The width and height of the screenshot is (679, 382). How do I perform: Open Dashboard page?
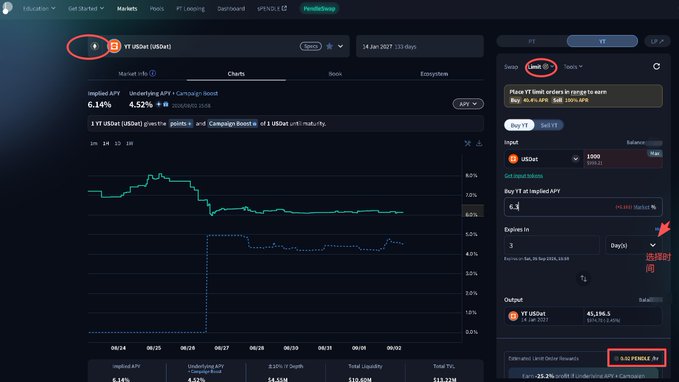click(x=231, y=8)
